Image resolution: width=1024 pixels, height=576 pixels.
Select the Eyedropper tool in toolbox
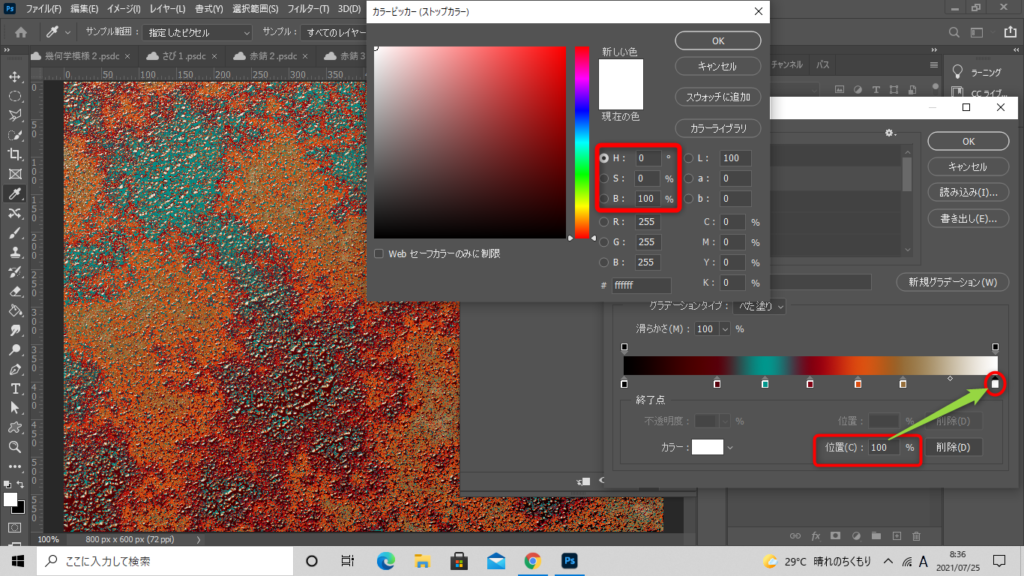pos(14,194)
